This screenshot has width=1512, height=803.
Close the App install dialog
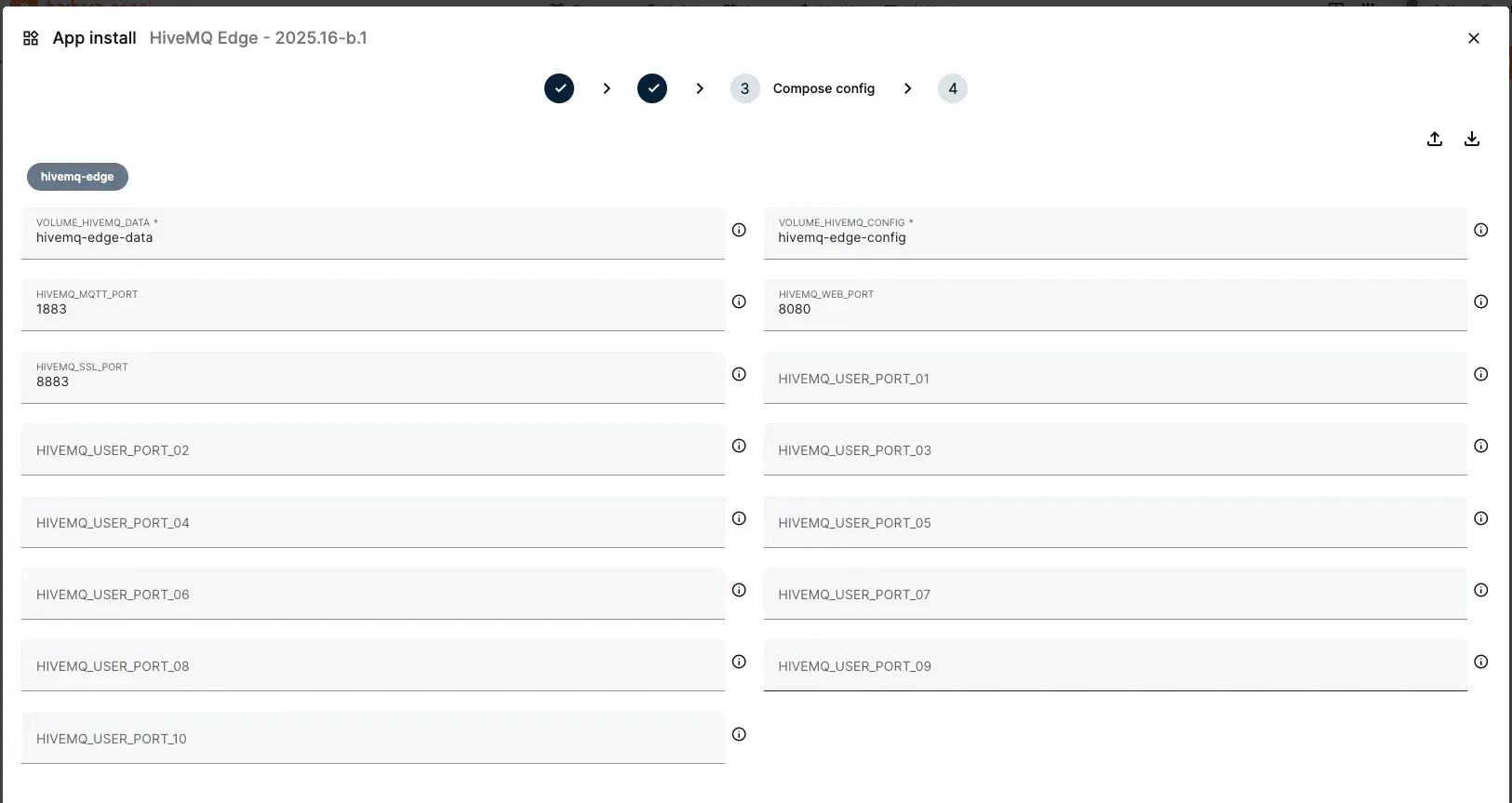[x=1474, y=38]
